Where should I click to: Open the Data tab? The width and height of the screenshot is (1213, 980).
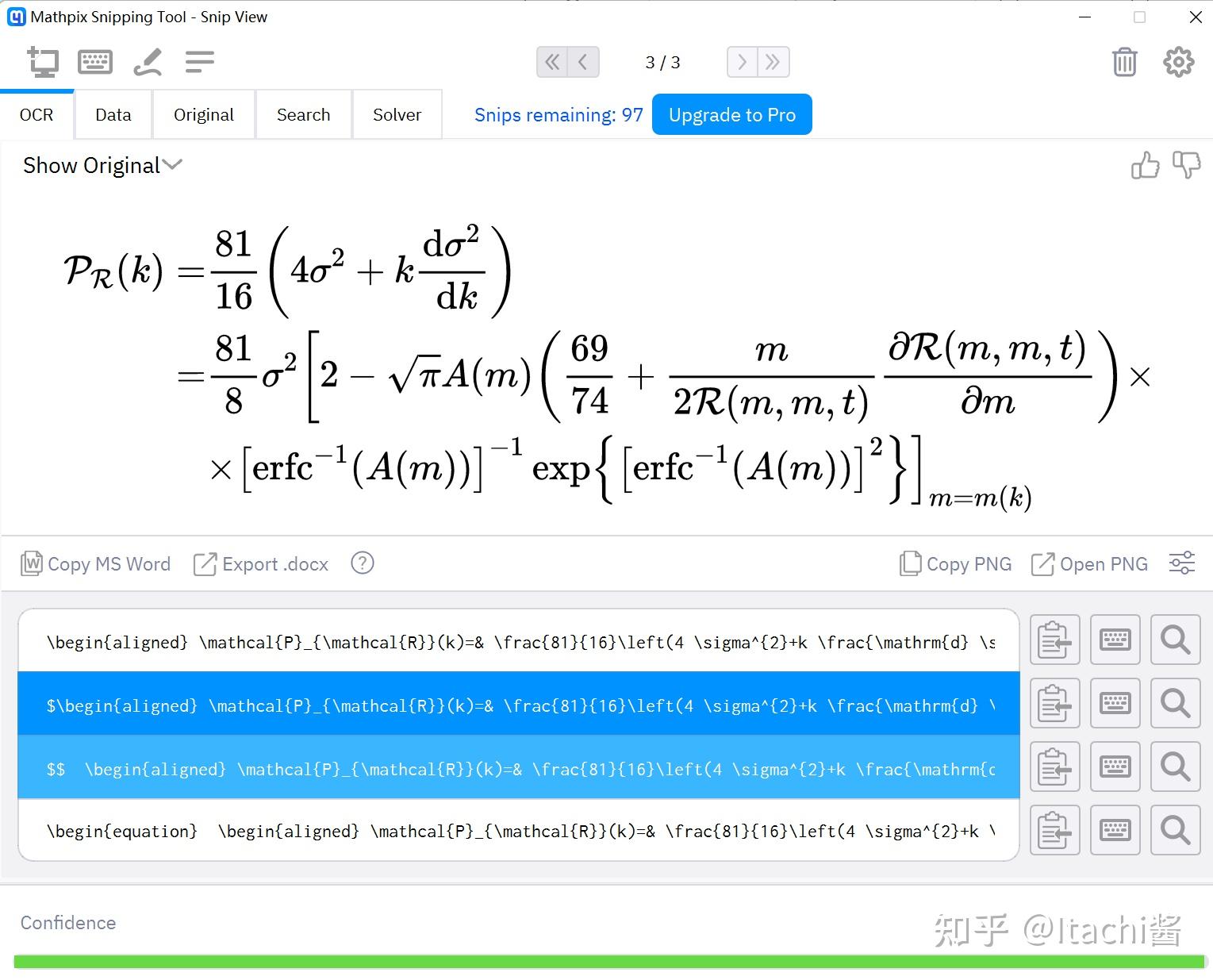pyautogui.click(x=113, y=114)
